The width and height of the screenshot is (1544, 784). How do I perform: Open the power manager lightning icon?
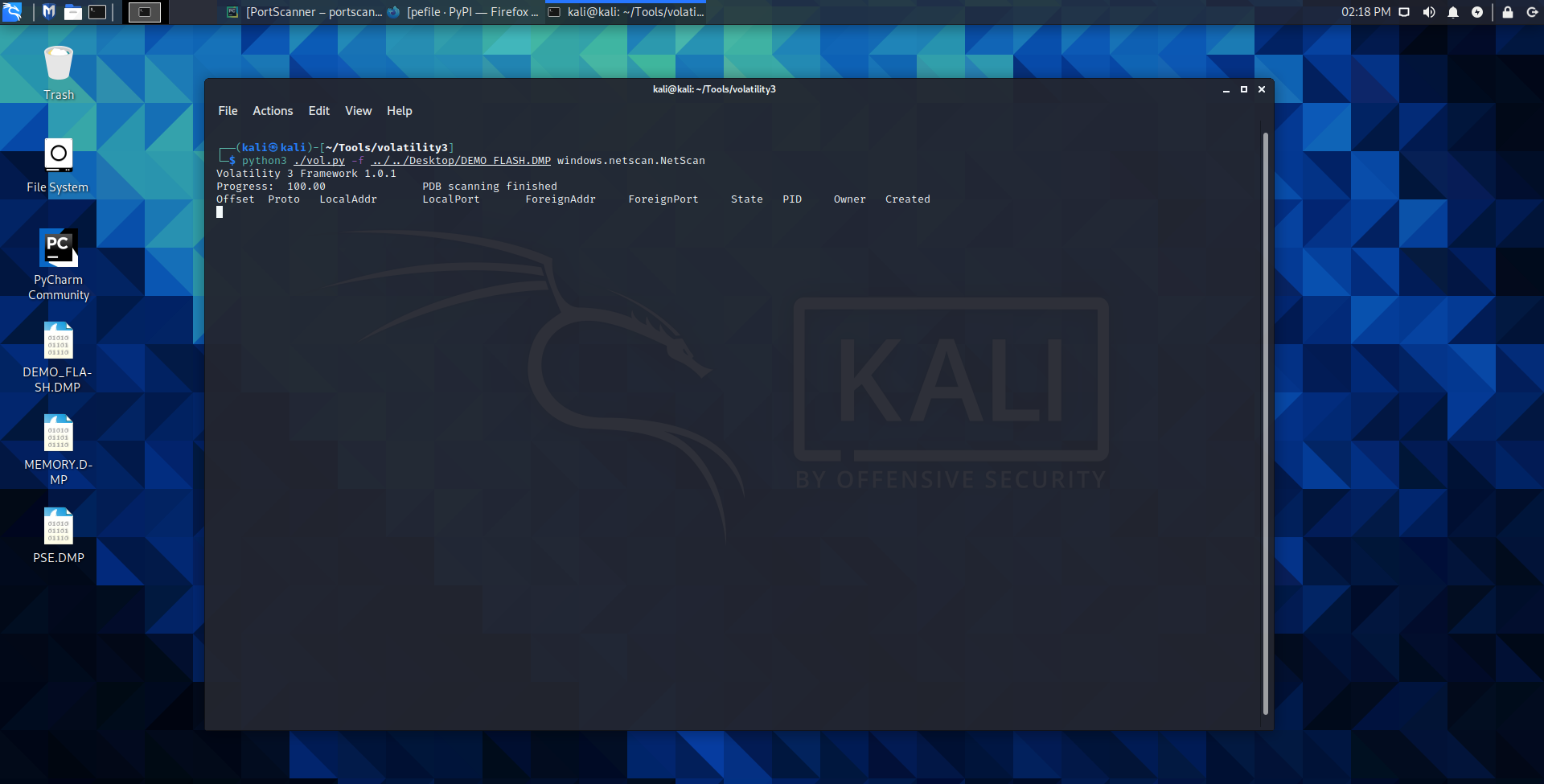tap(1477, 12)
